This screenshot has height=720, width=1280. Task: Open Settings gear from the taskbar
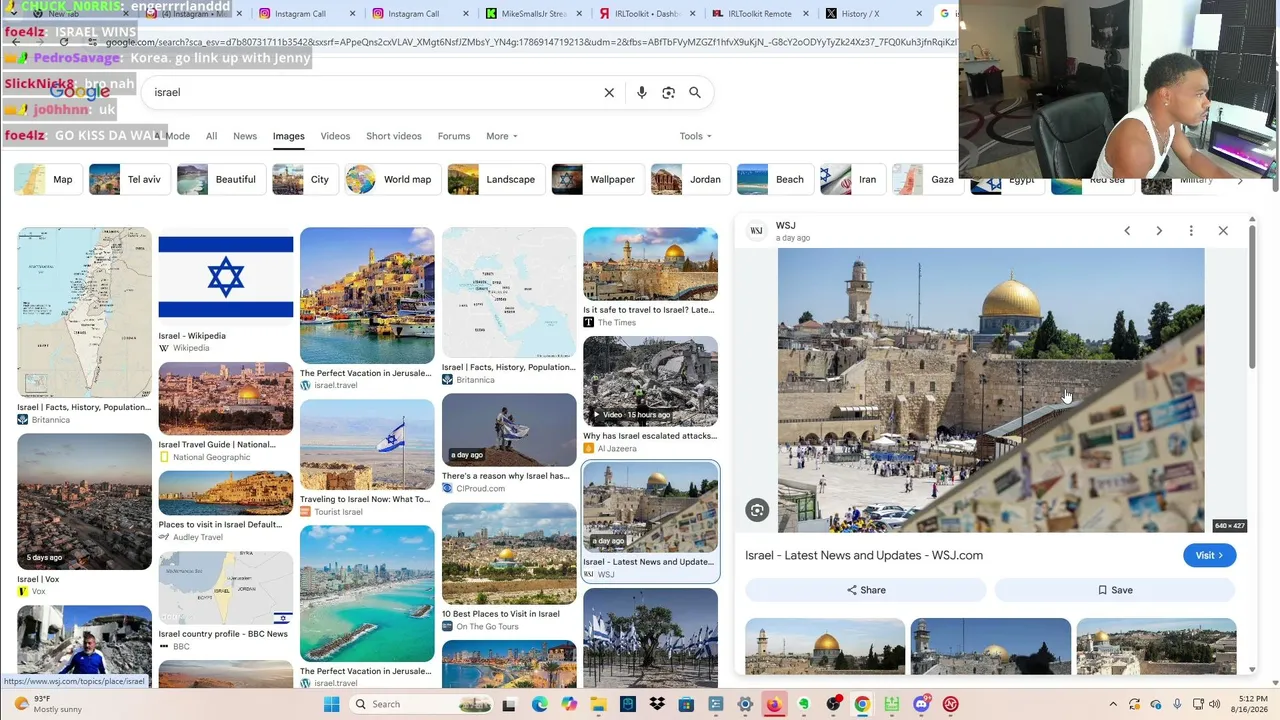click(x=745, y=704)
